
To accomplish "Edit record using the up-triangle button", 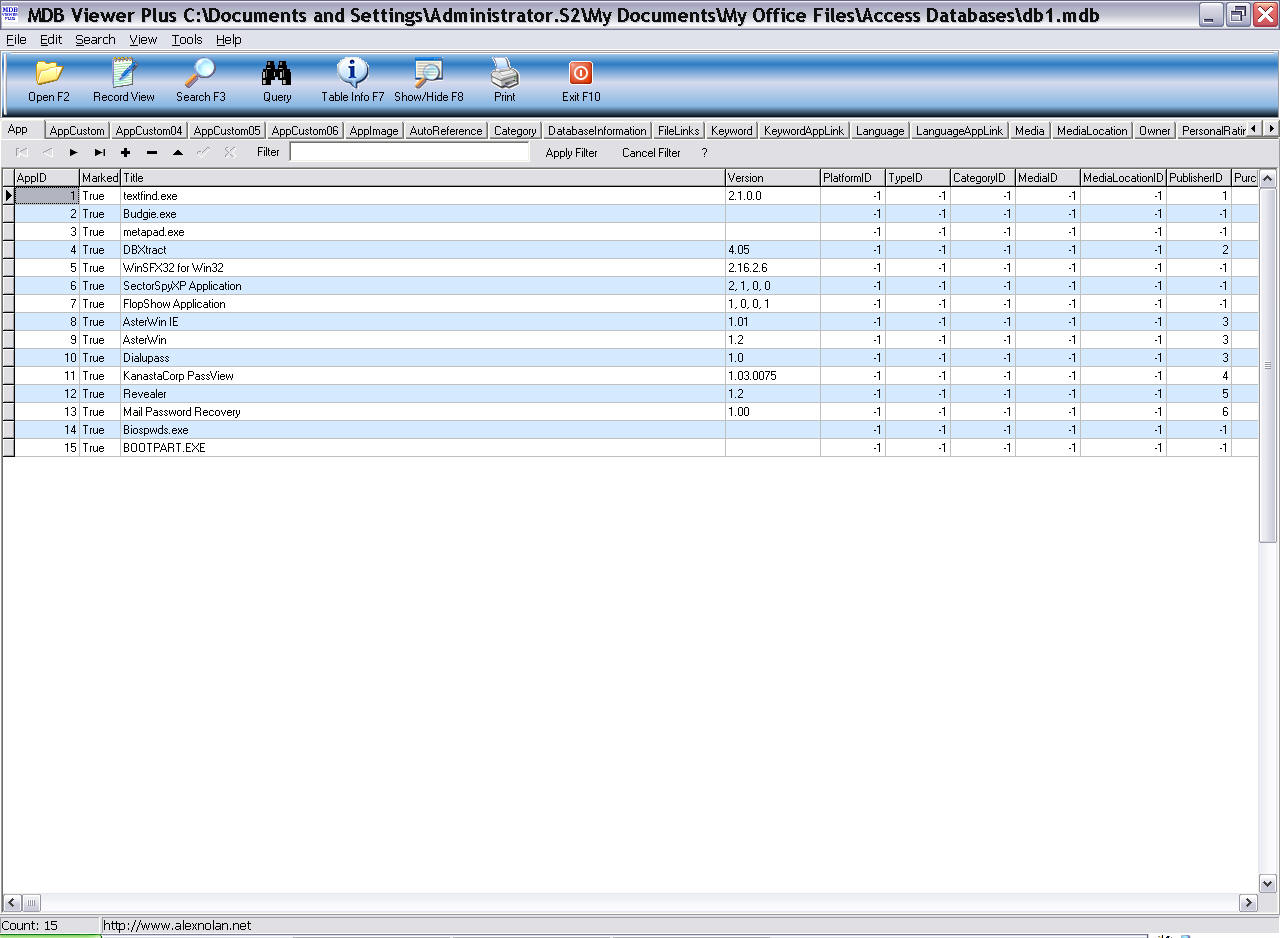I will coord(177,152).
